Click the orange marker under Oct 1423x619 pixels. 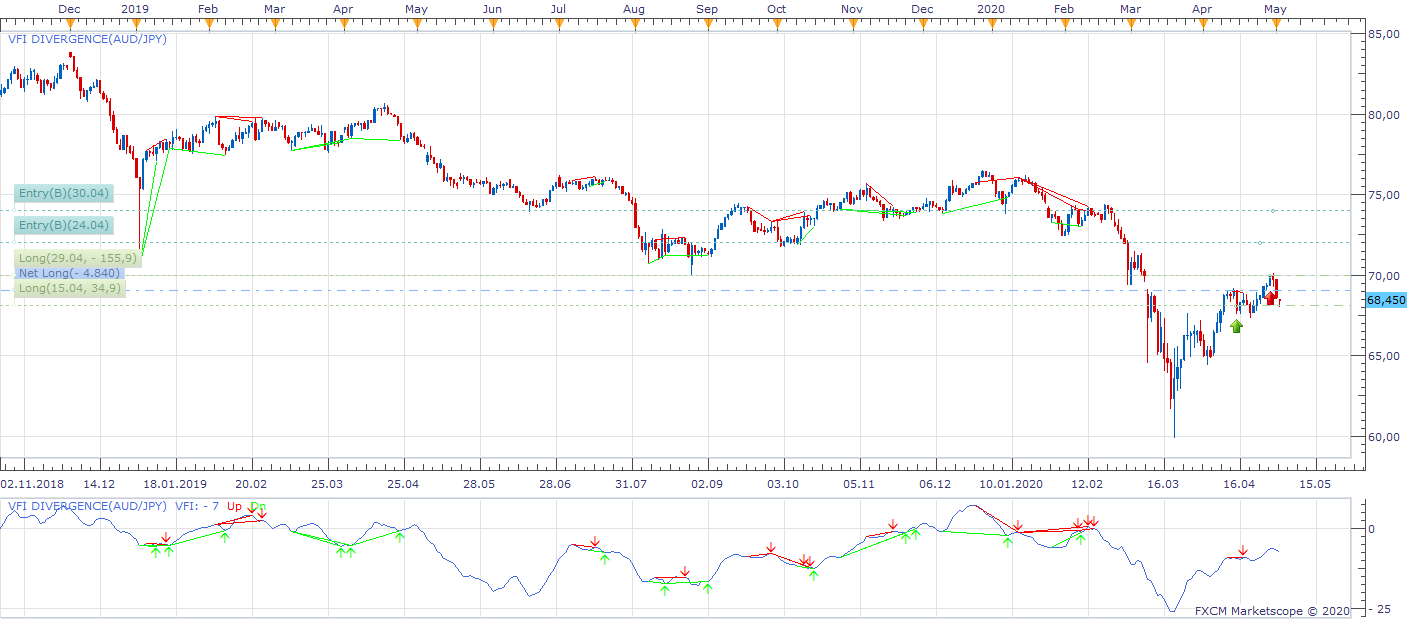click(777, 25)
